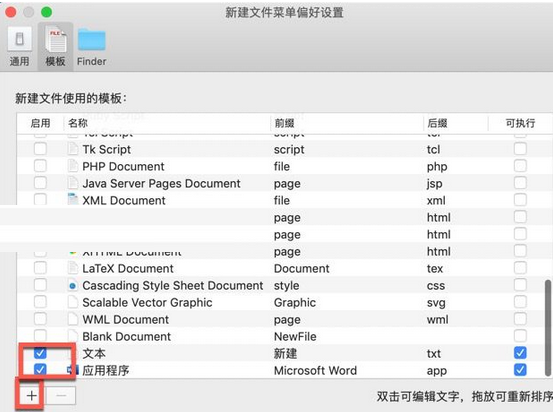Enable the Tk Script template checkbox
Screen dimensions: 553x412
40,149
